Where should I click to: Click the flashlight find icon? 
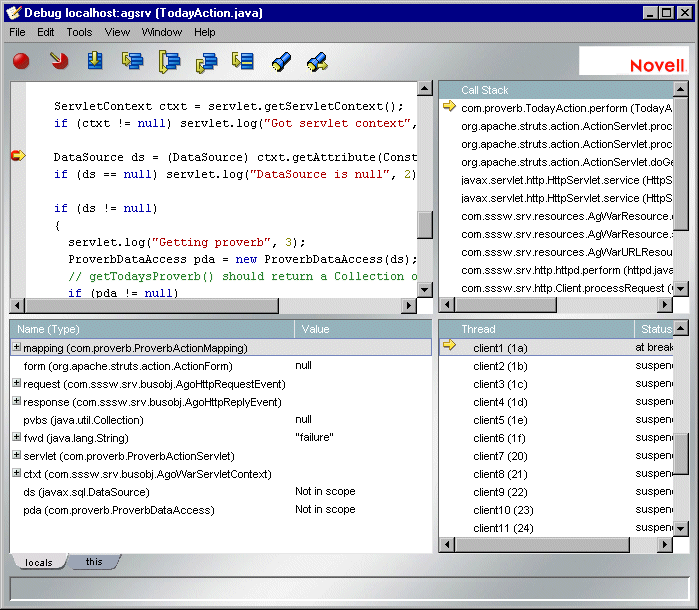[281, 62]
